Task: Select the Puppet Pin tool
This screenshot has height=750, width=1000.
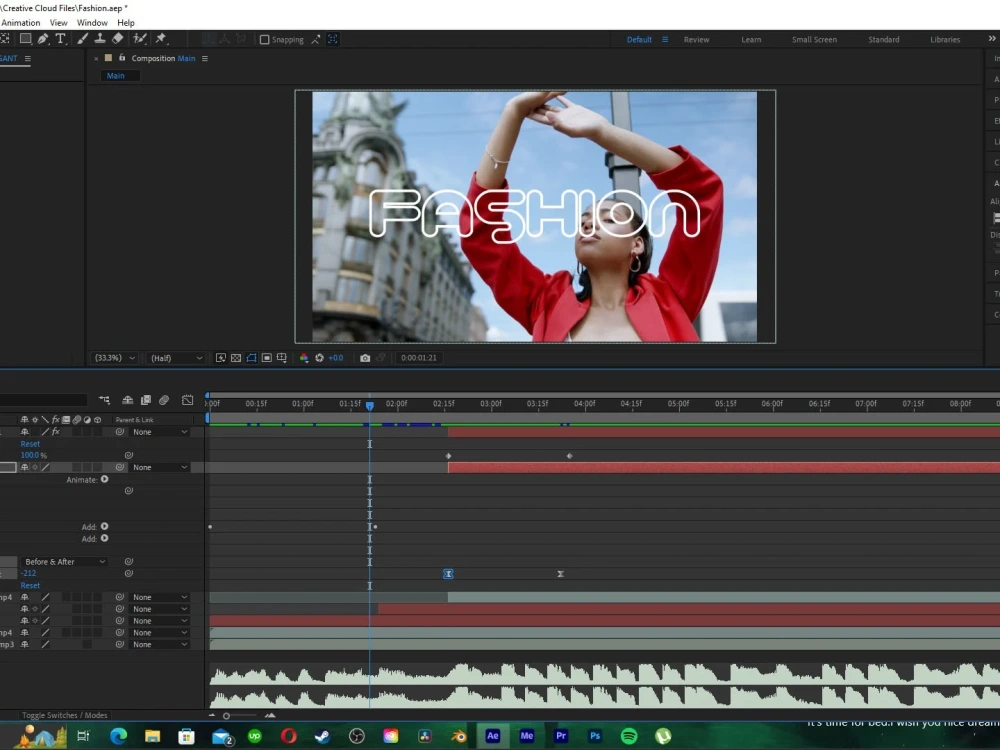Action: pyautogui.click(x=161, y=39)
